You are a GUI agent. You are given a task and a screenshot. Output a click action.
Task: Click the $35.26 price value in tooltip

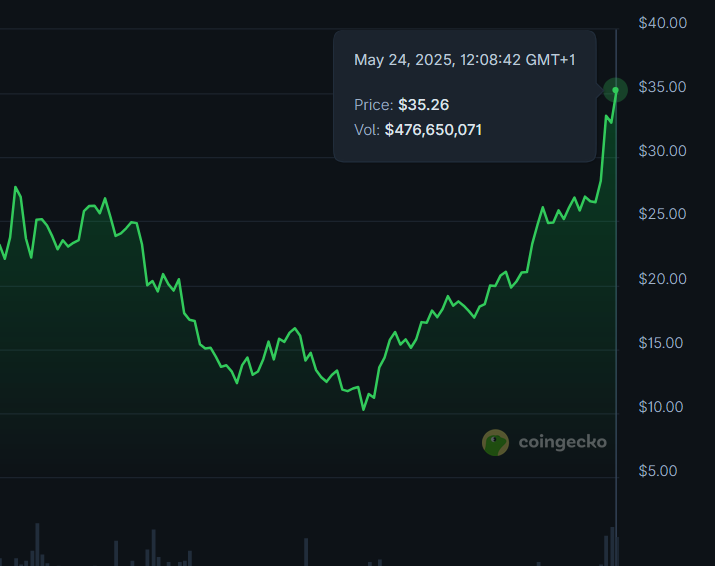tap(418, 104)
